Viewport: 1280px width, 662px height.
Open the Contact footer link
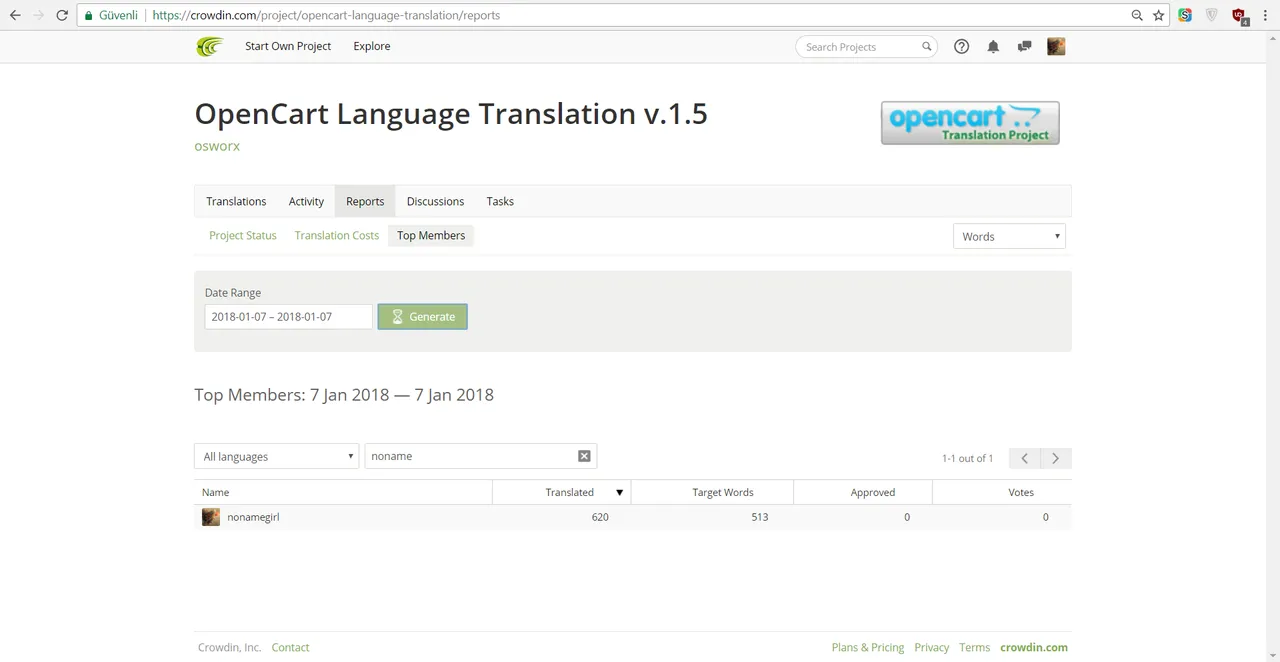pyautogui.click(x=290, y=647)
